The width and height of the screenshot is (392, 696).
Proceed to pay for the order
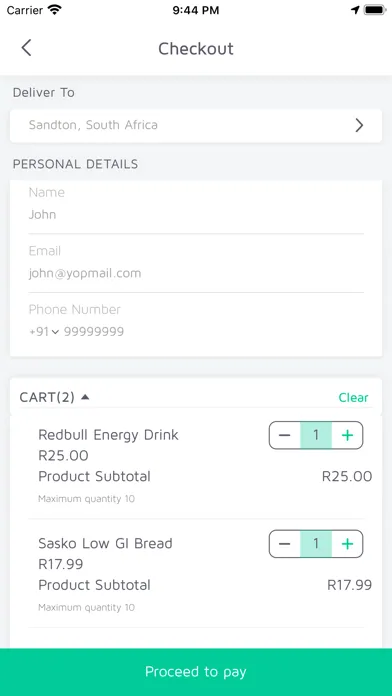(x=196, y=672)
